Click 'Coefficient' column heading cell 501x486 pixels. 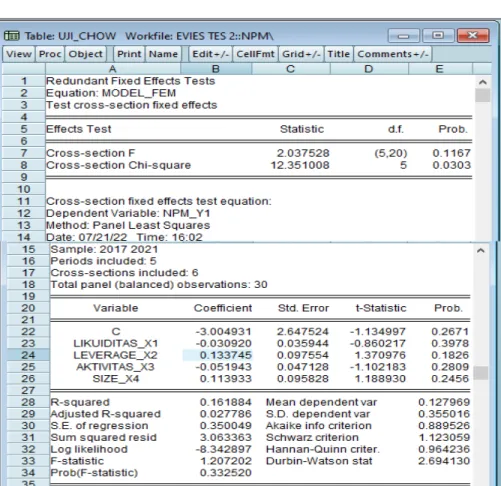click(223, 308)
